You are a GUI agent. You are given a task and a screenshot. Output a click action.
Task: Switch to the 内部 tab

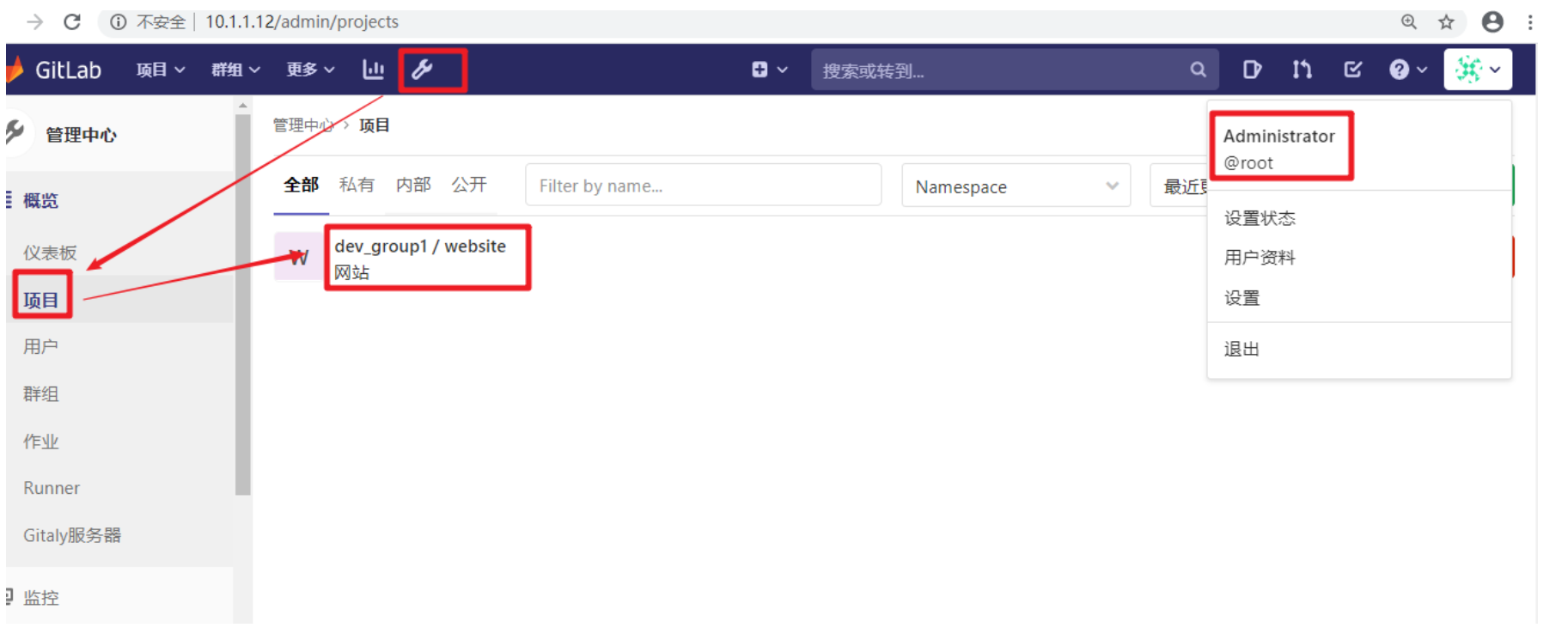point(413,185)
